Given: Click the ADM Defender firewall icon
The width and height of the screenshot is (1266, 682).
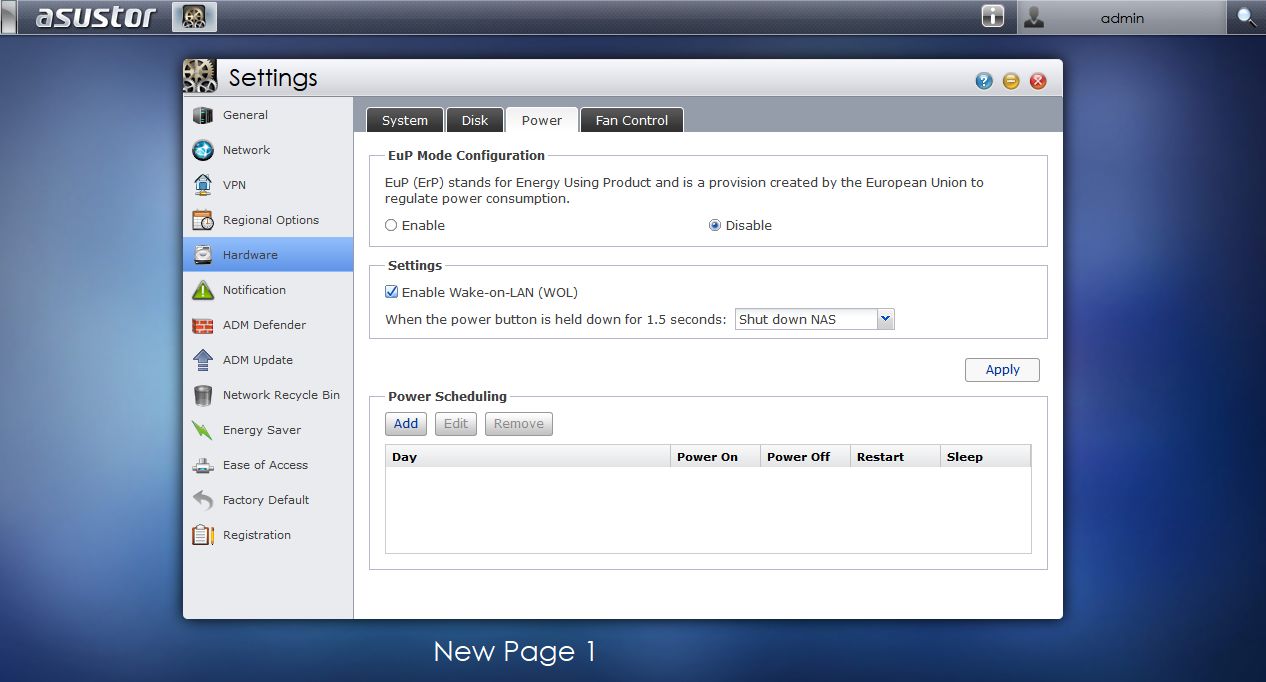Looking at the screenshot, I should [x=203, y=325].
